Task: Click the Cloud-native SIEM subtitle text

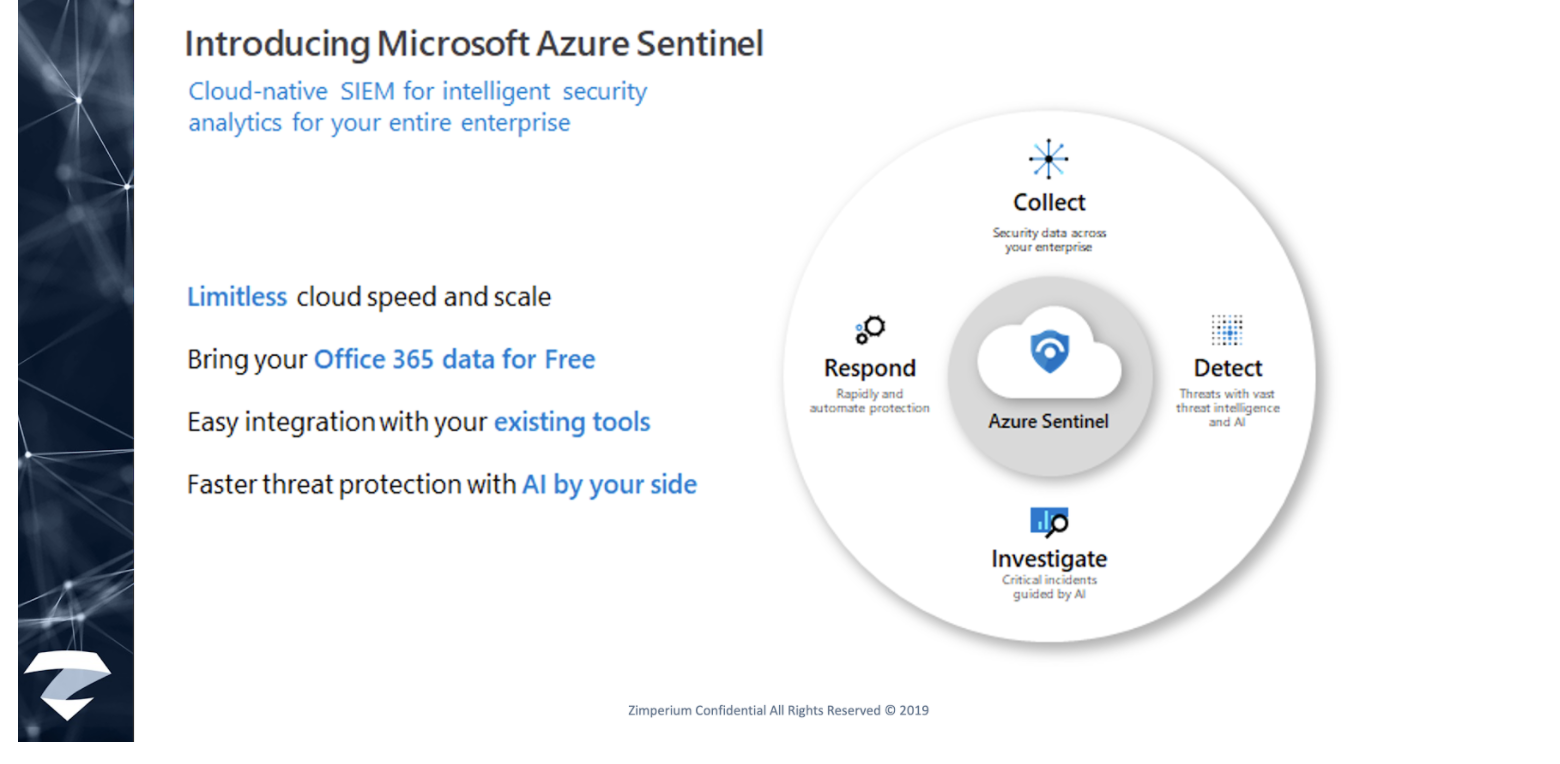Action: click(x=418, y=107)
